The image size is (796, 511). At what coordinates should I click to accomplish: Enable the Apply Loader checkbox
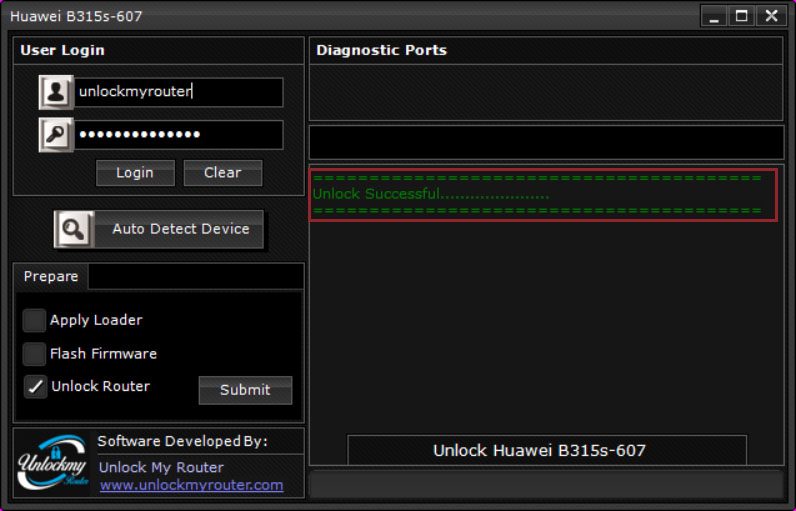(34, 320)
